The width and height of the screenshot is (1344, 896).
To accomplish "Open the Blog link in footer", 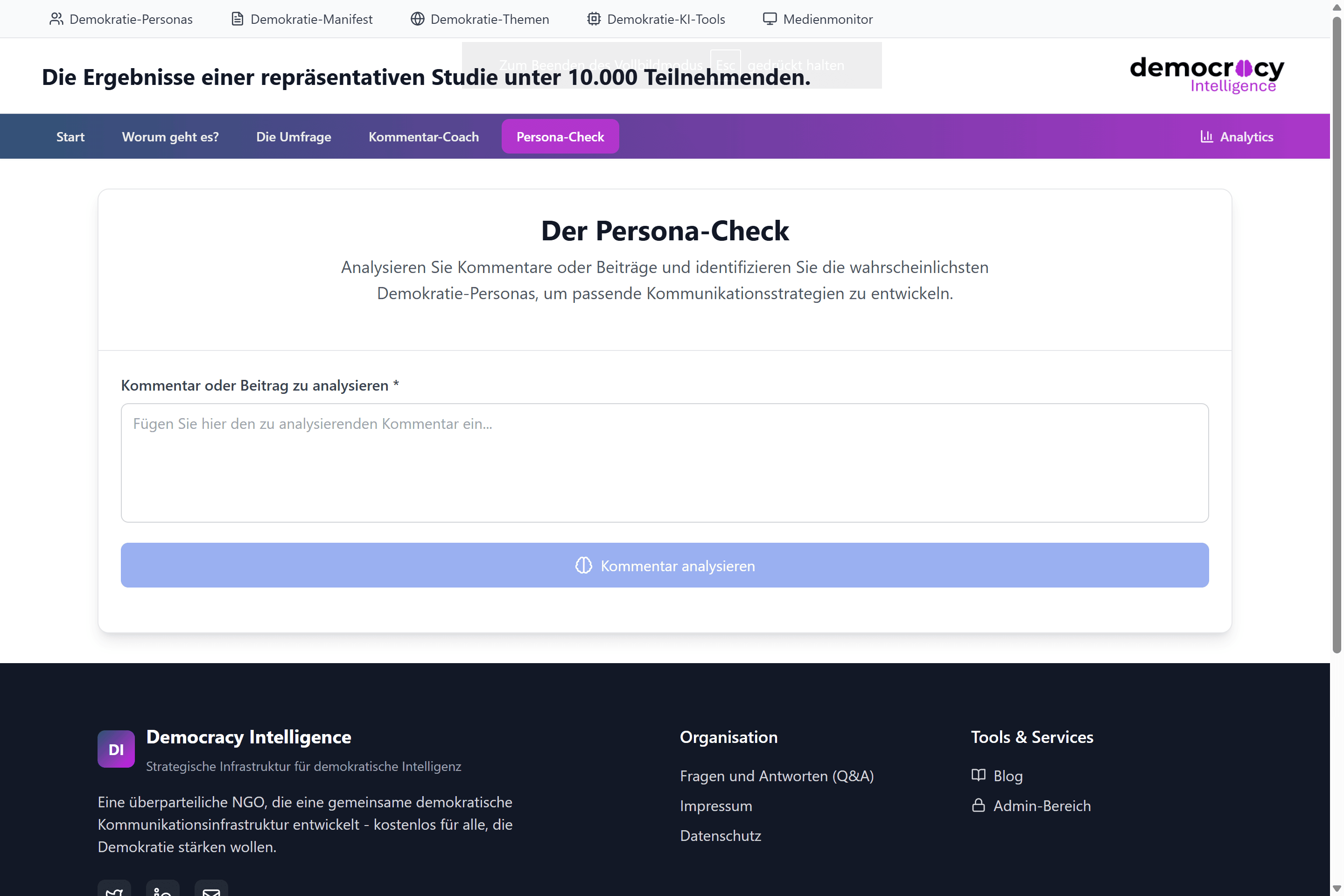I will pos(997,776).
